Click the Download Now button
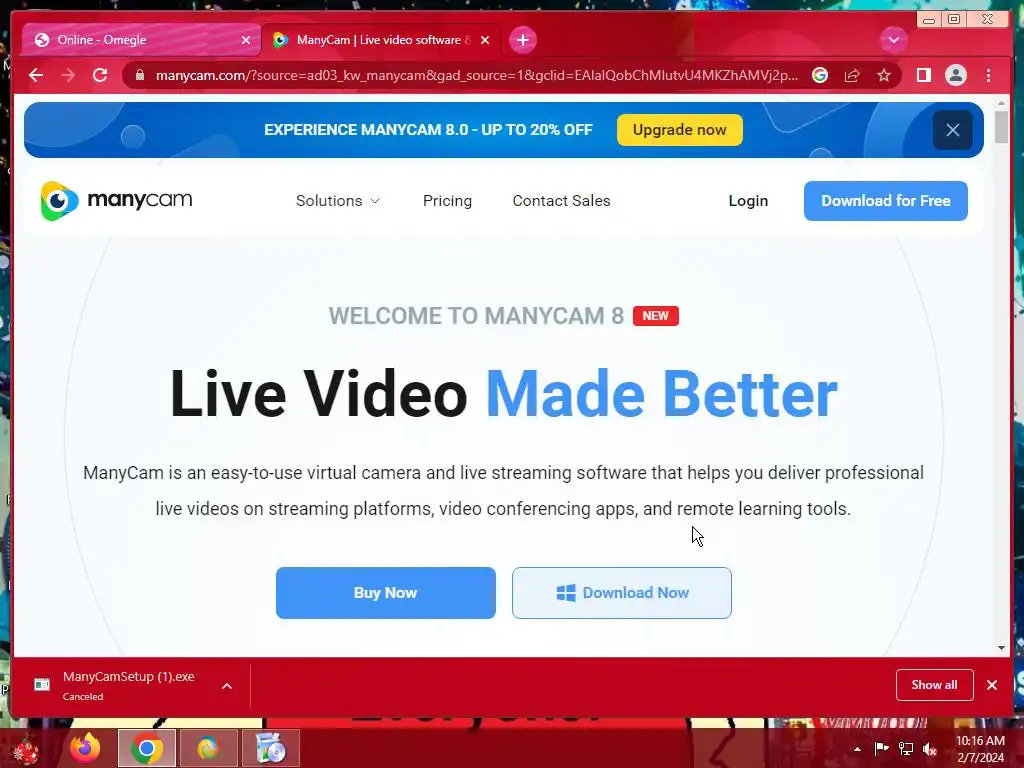Image resolution: width=1024 pixels, height=768 pixels. (622, 593)
